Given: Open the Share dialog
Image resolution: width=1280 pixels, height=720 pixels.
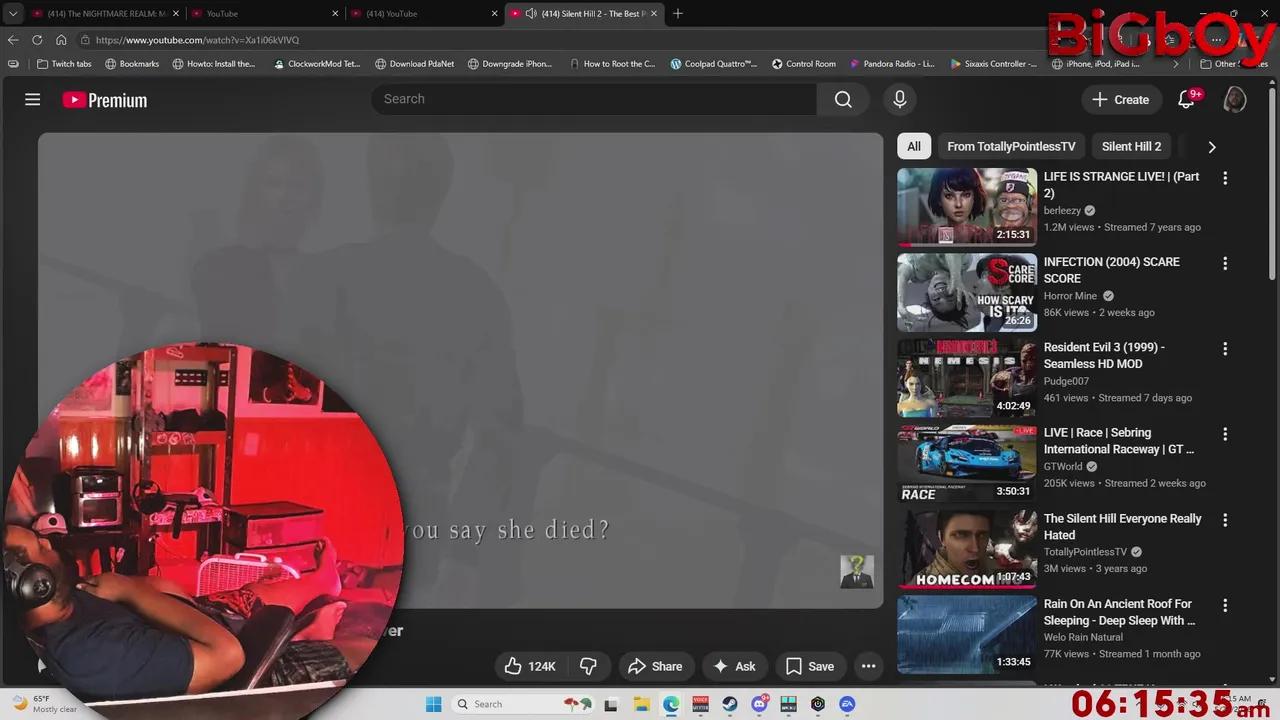Looking at the screenshot, I should [x=655, y=666].
